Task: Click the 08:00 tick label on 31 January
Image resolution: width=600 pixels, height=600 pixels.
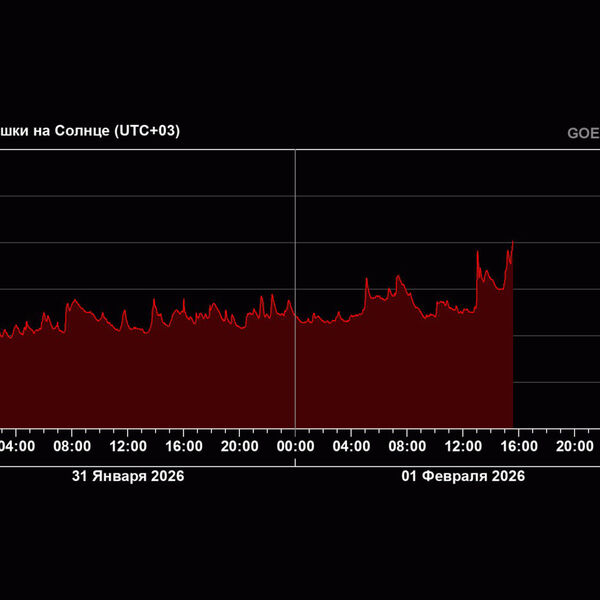Action: [x=72, y=446]
